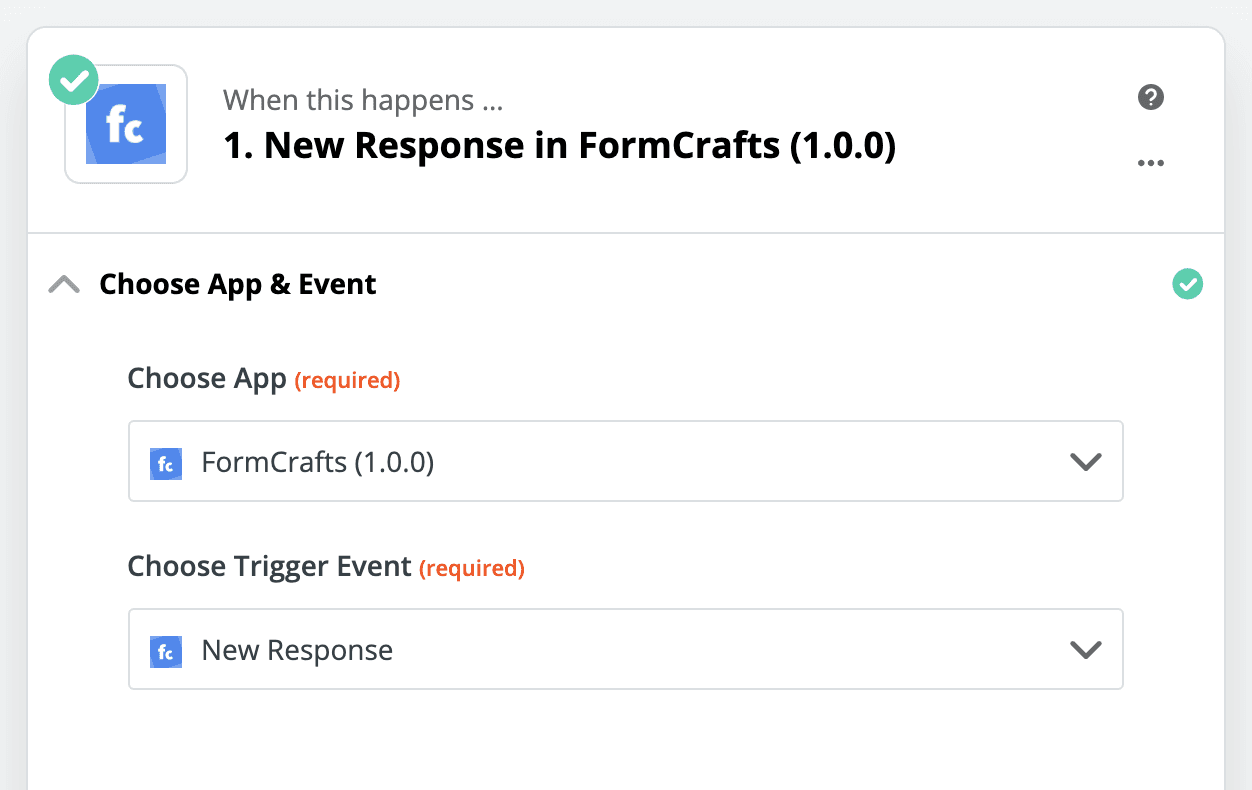This screenshot has width=1252, height=790.
Task: Click the When this happens label
Action: [x=363, y=100]
